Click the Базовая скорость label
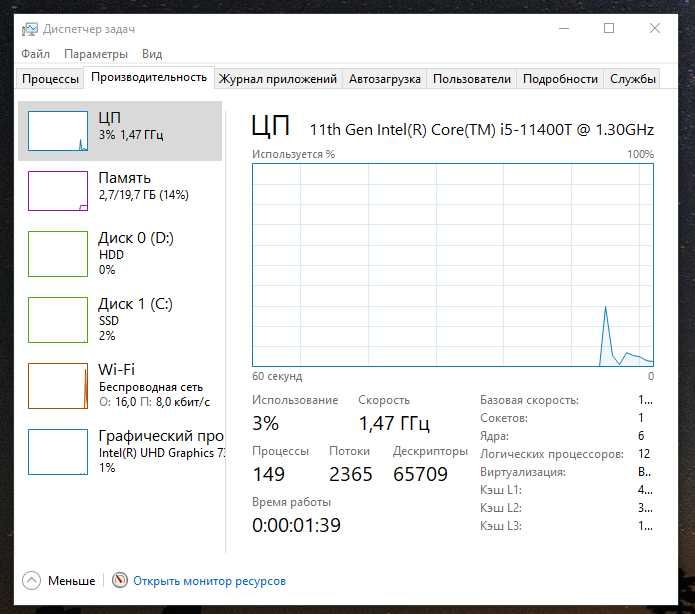695x614 pixels. coord(529,400)
